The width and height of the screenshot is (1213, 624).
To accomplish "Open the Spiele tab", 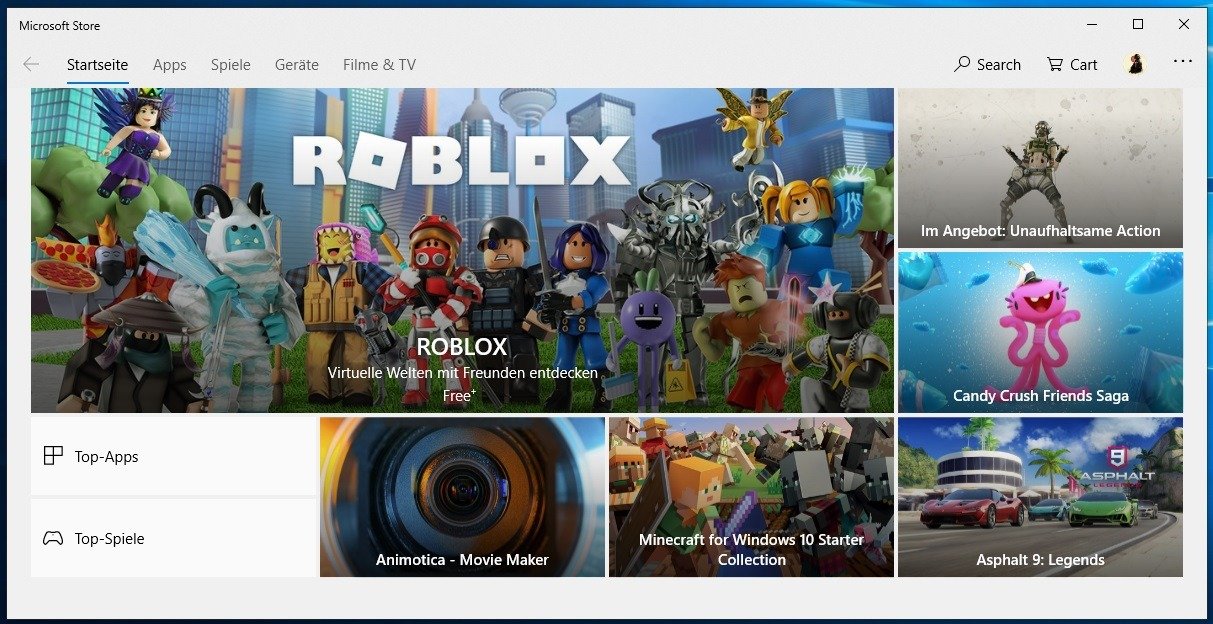I will pos(230,65).
